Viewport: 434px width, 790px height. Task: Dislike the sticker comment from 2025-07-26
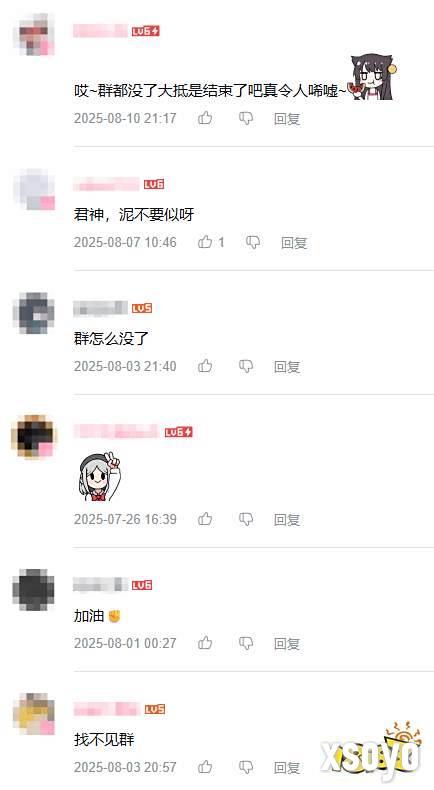coord(245,519)
